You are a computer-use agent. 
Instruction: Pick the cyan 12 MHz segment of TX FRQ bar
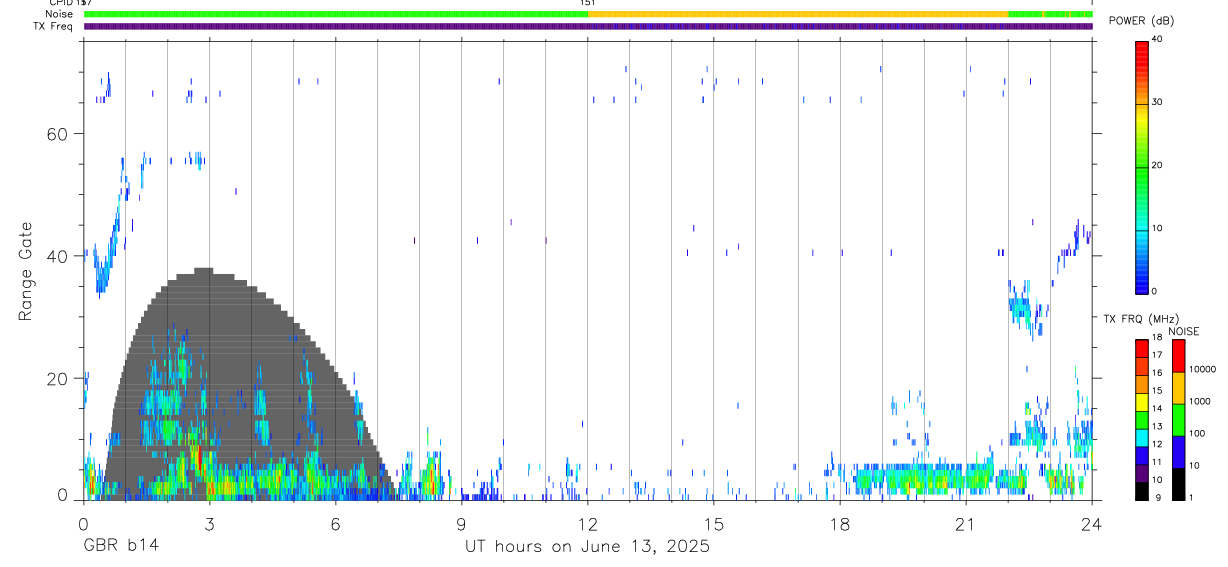coord(1142,436)
